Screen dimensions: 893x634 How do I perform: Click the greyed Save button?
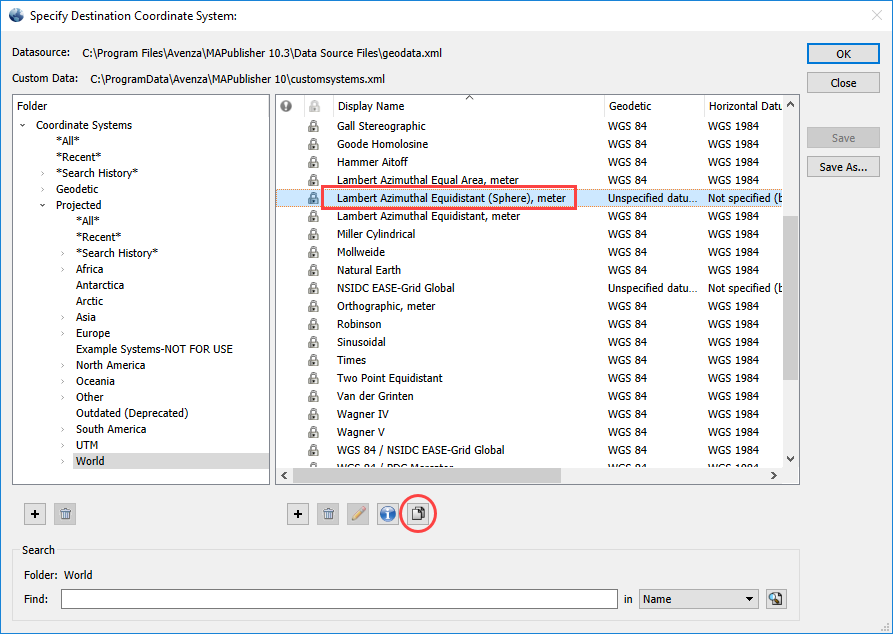(843, 138)
